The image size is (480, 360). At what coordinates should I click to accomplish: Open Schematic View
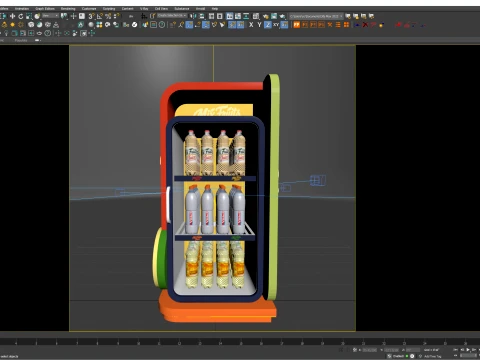coord(246,16)
